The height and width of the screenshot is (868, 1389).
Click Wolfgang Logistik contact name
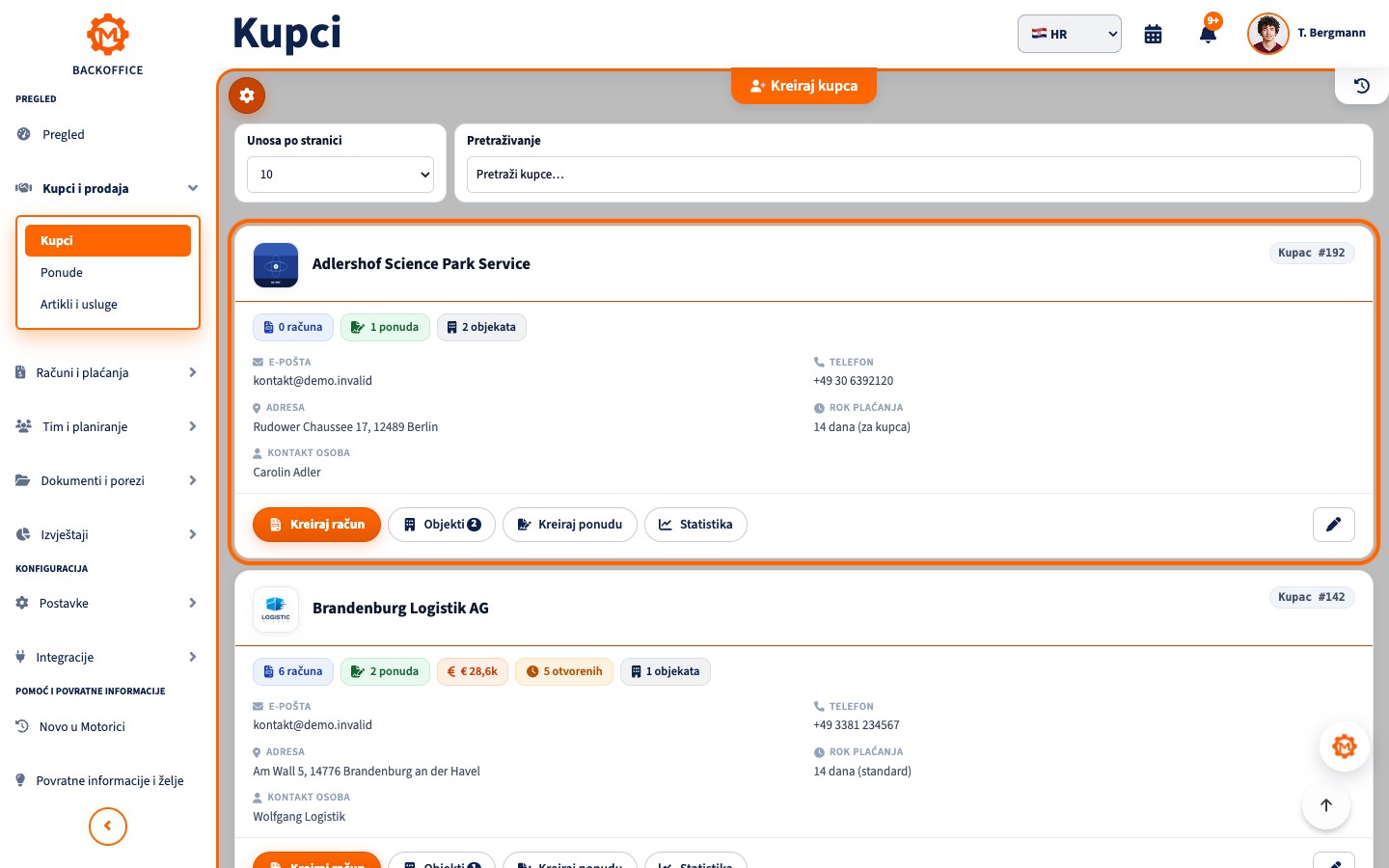[x=299, y=817]
